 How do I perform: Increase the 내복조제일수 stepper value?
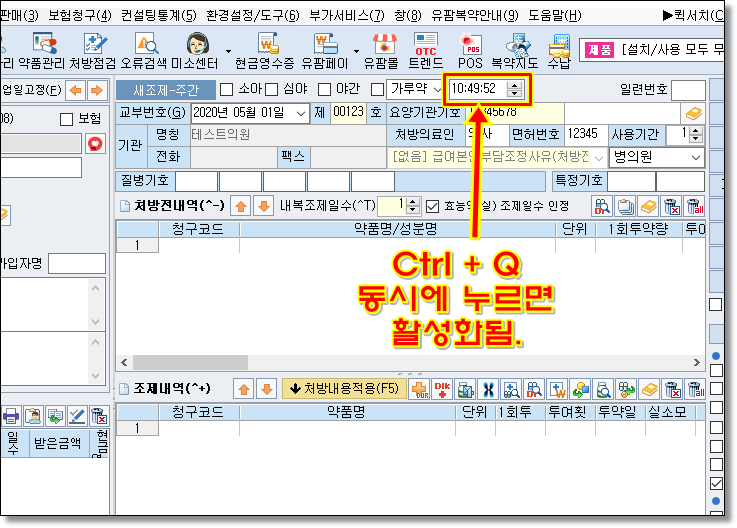pyautogui.click(x=414, y=201)
